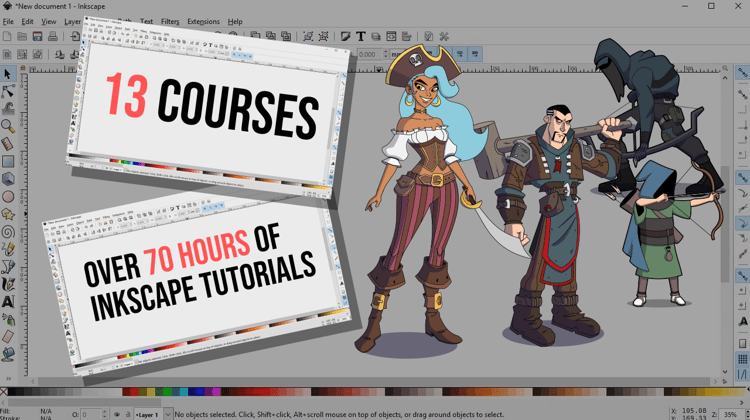Activate the Spray objects tool

point(8,320)
